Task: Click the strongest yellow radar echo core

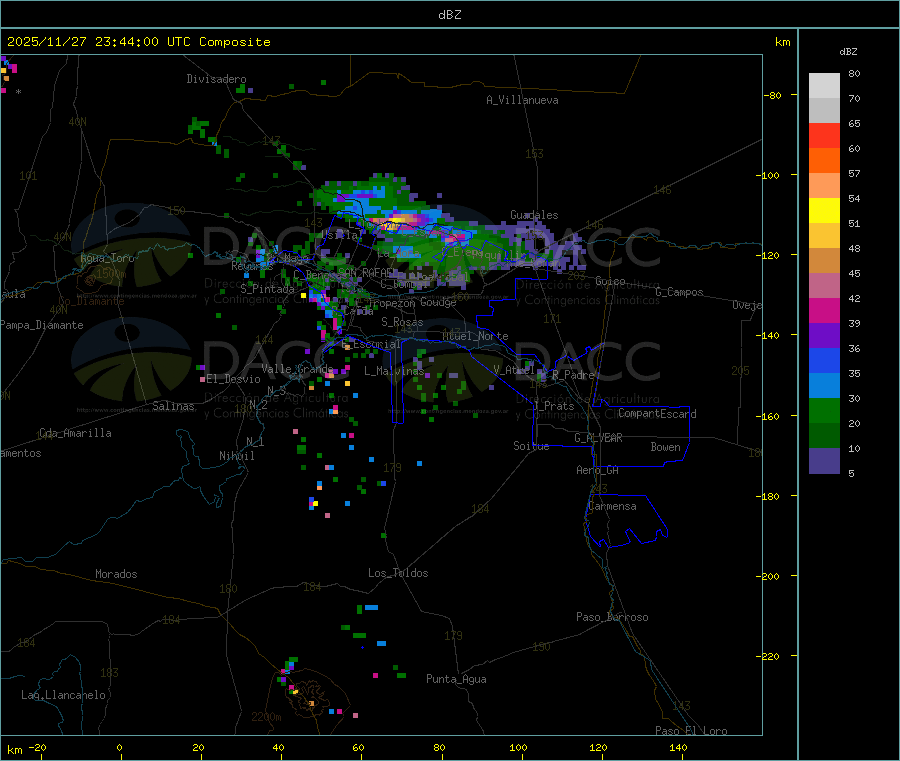Action: point(395,219)
